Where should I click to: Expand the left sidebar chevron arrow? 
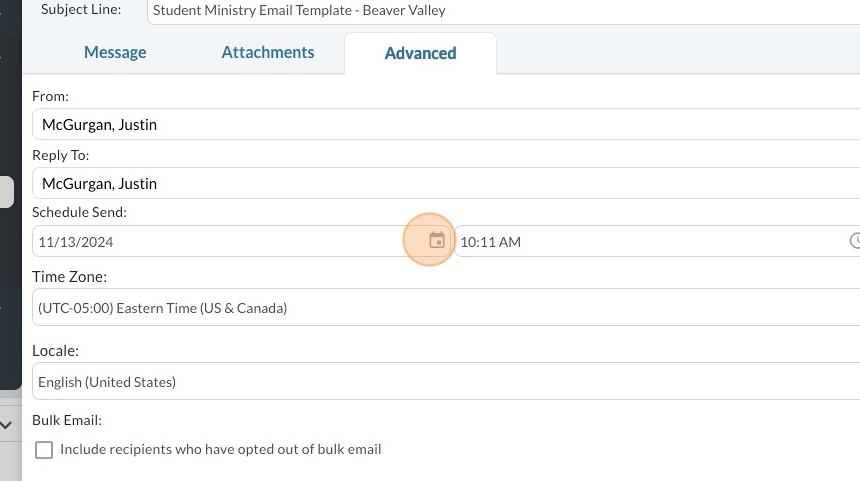point(6,425)
